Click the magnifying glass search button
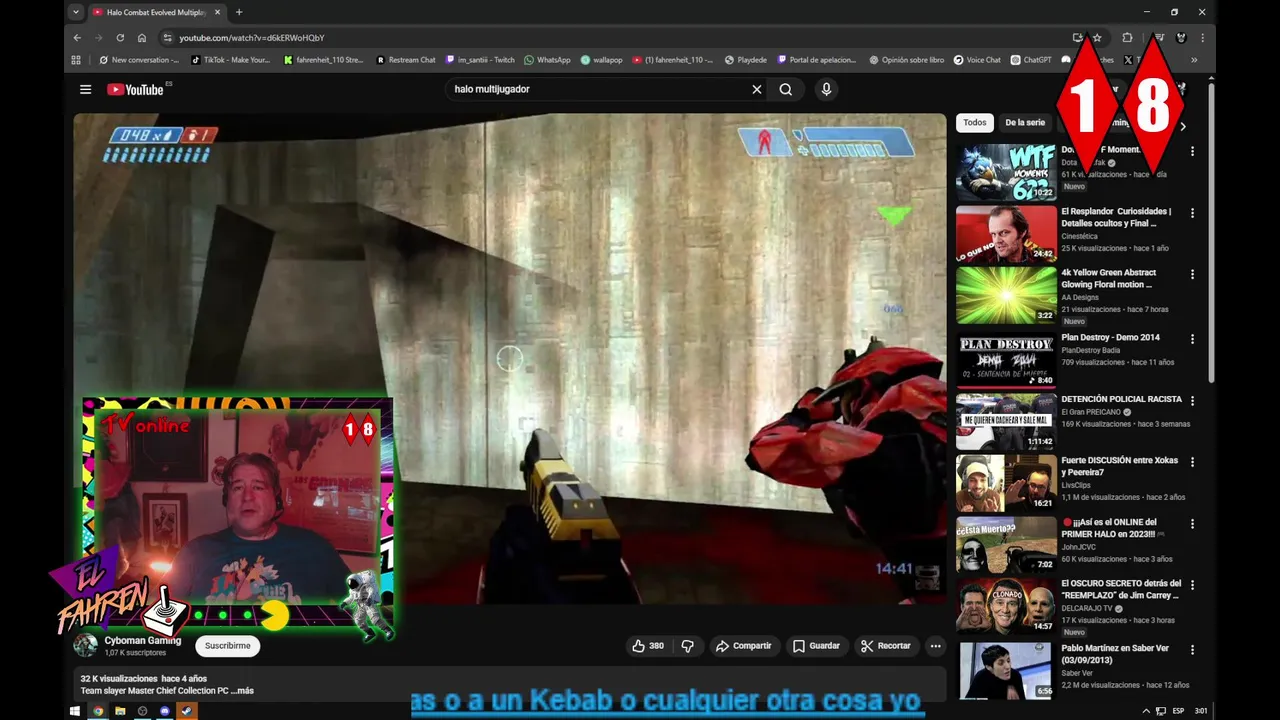 [x=786, y=89]
